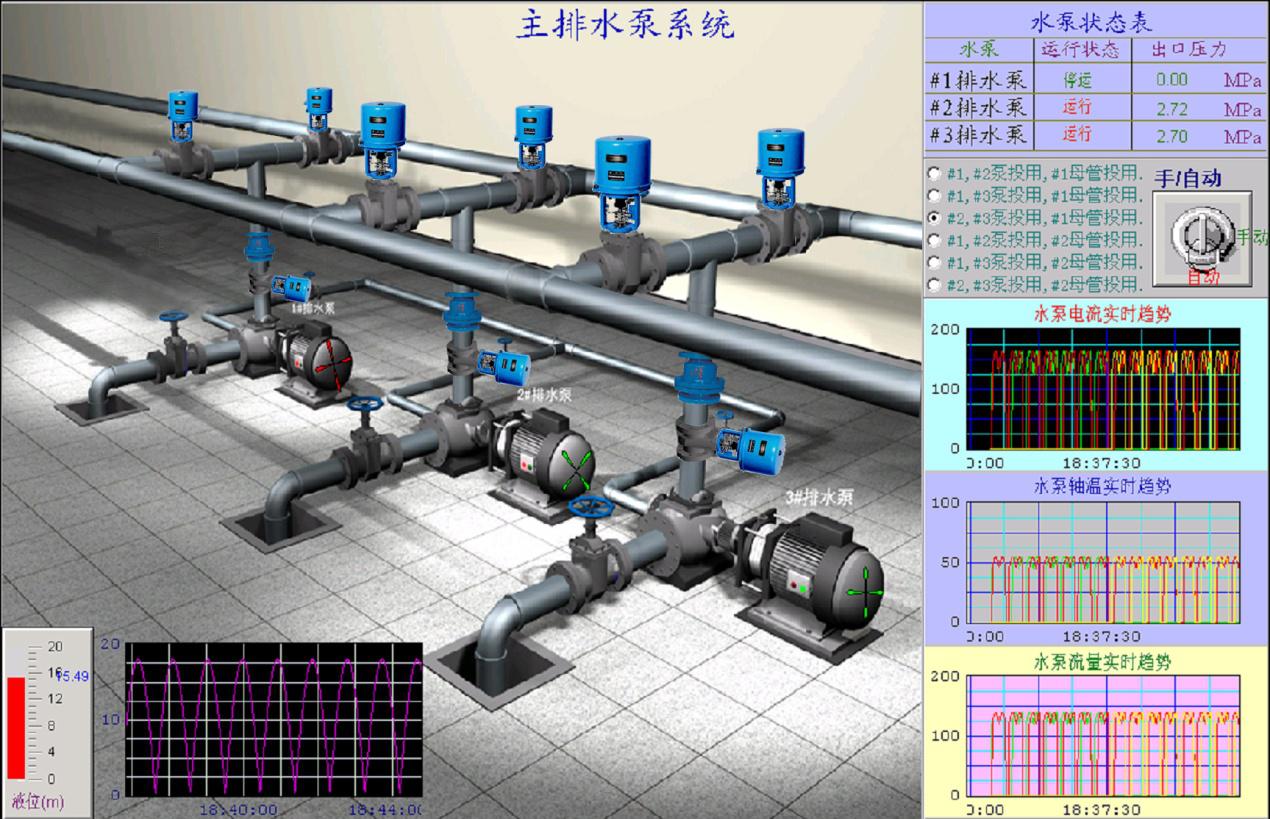Image resolution: width=1270 pixels, height=819 pixels.
Task: Open the 水泵电流实时趋势 chart
Action: (1103, 388)
